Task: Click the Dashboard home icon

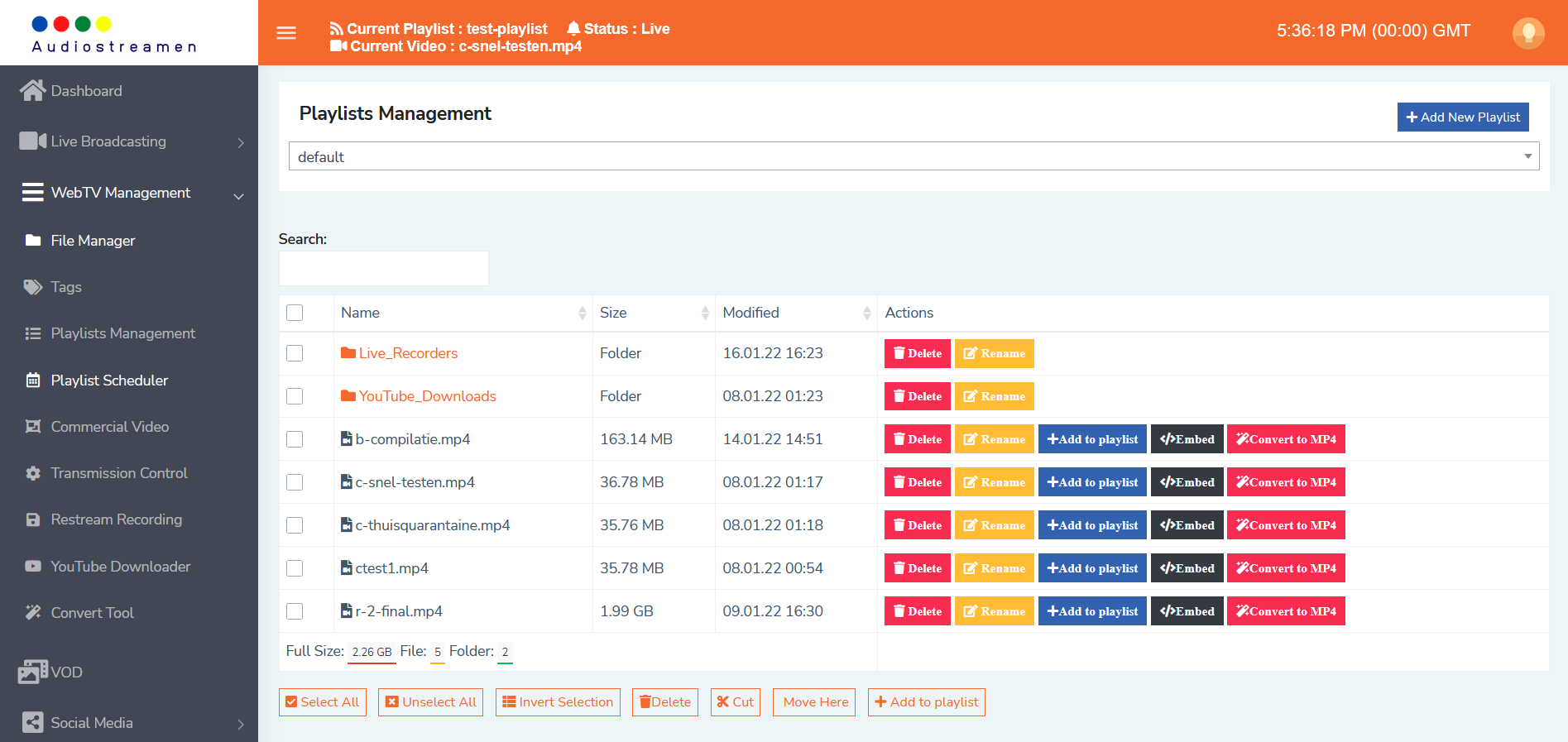Action: pos(32,91)
